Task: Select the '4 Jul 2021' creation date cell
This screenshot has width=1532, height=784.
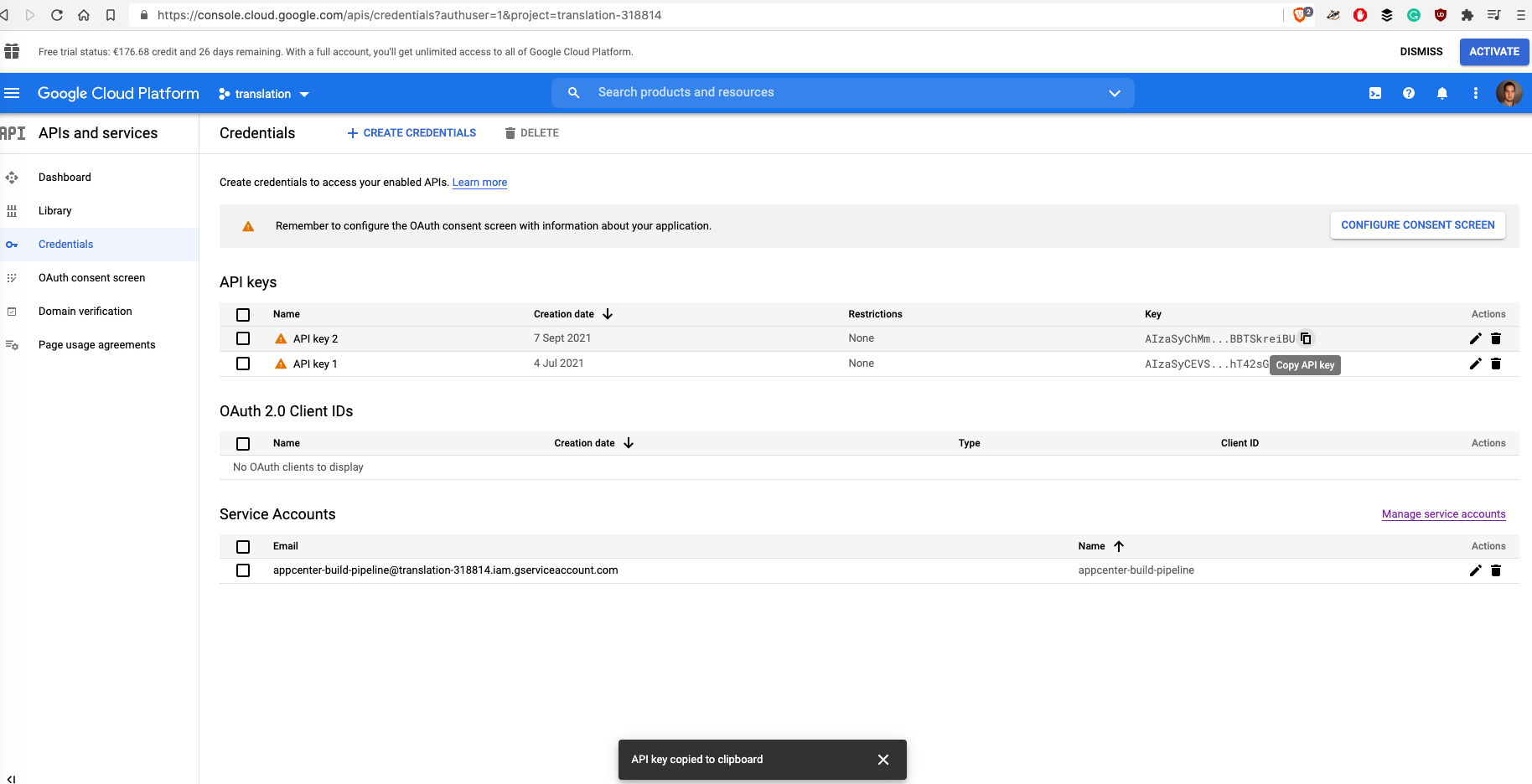Action: tap(558, 364)
